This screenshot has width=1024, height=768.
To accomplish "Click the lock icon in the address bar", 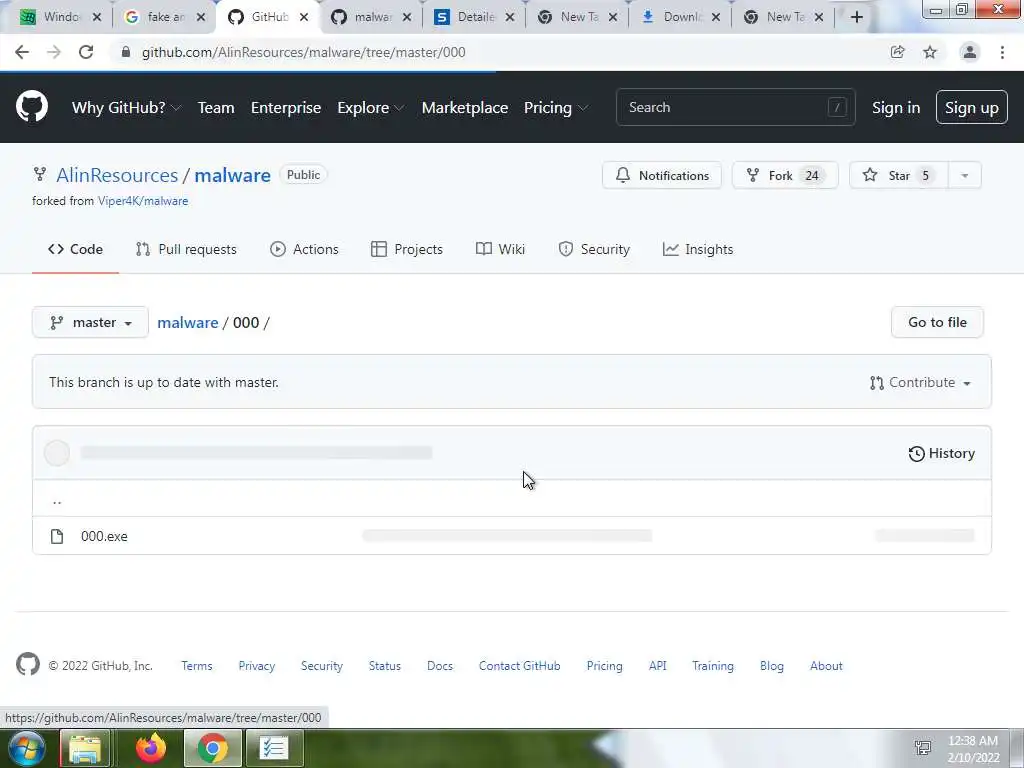I will click(x=126, y=52).
